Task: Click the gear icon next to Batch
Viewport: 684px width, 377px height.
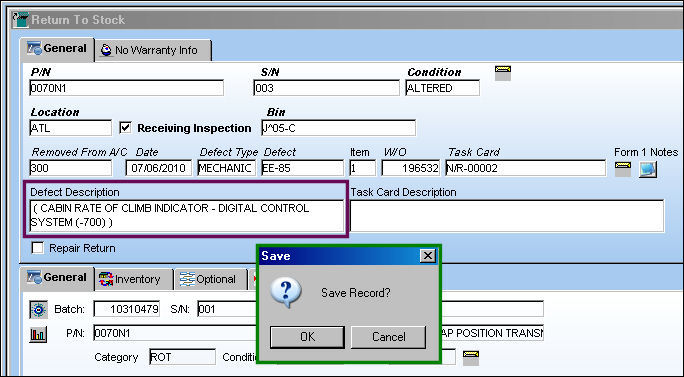Action: pos(38,309)
